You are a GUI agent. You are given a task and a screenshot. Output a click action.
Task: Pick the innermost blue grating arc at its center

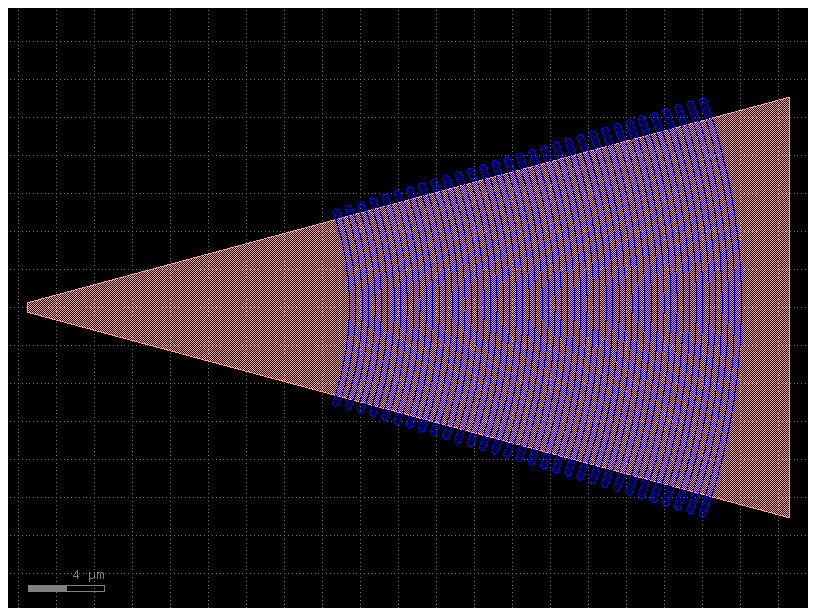[349, 307]
